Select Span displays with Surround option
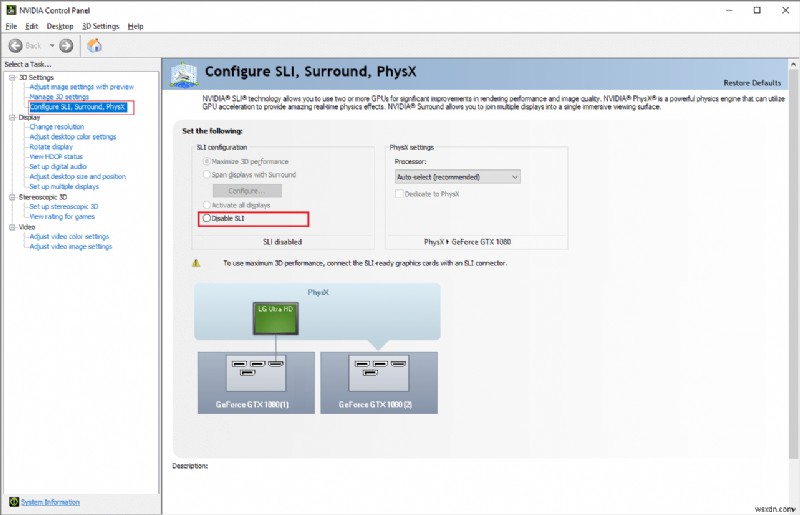This screenshot has width=800, height=515. pyautogui.click(x=207, y=175)
